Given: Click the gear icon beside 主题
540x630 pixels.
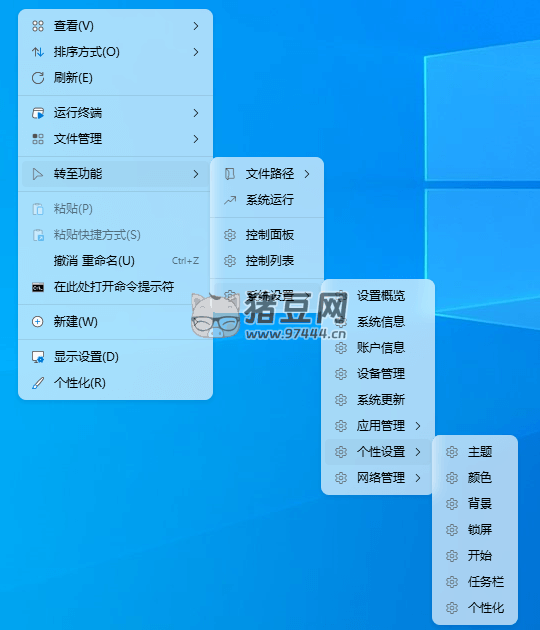Looking at the screenshot, I should tap(452, 452).
